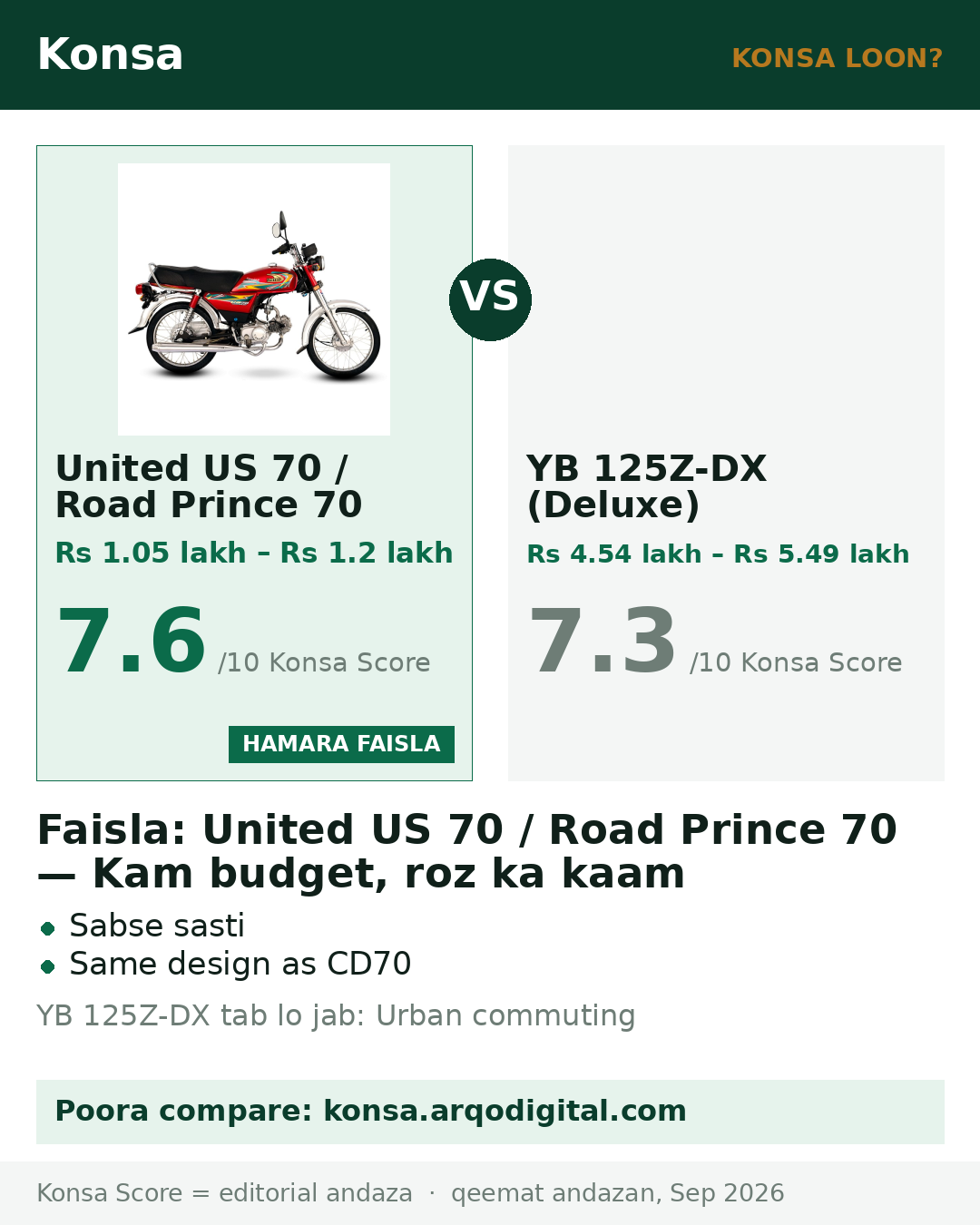The width and height of the screenshot is (980, 1225).
Task: Click price Rs 1.05 lakh – Rs 1.2 lakh
Action: (x=254, y=553)
